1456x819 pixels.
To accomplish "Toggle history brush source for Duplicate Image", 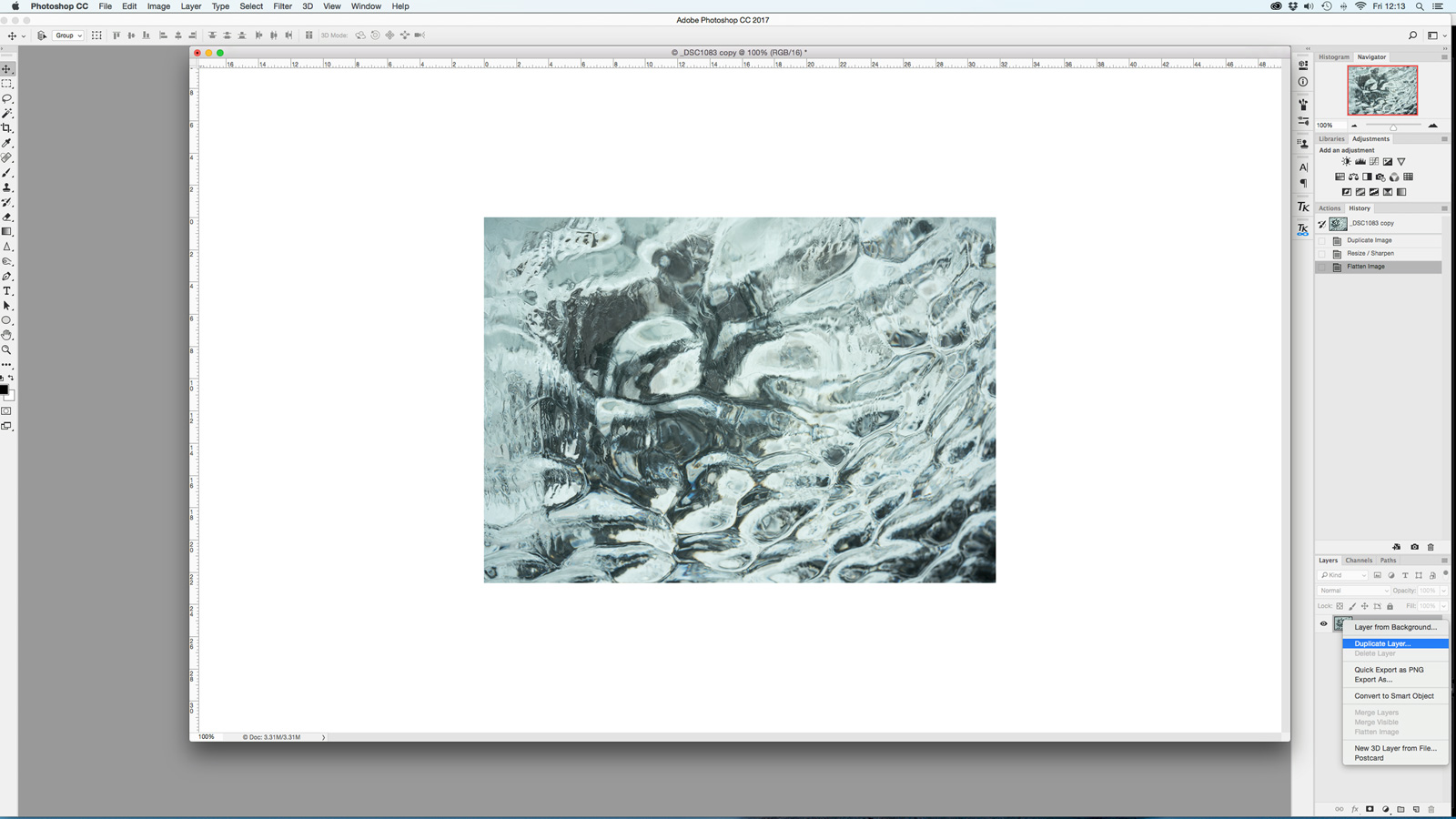I will click(1322, 240).
